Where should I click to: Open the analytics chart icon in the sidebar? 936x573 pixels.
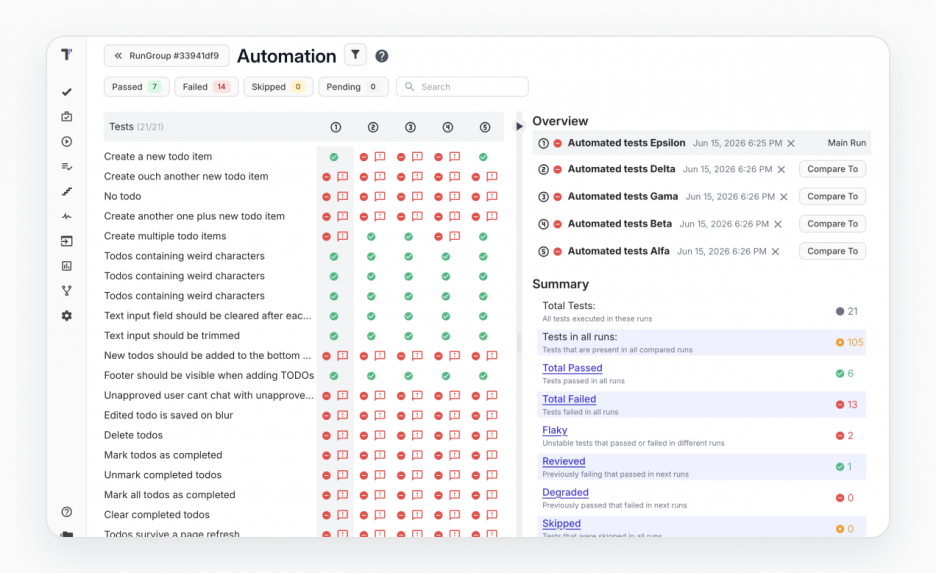click(67, 266)
